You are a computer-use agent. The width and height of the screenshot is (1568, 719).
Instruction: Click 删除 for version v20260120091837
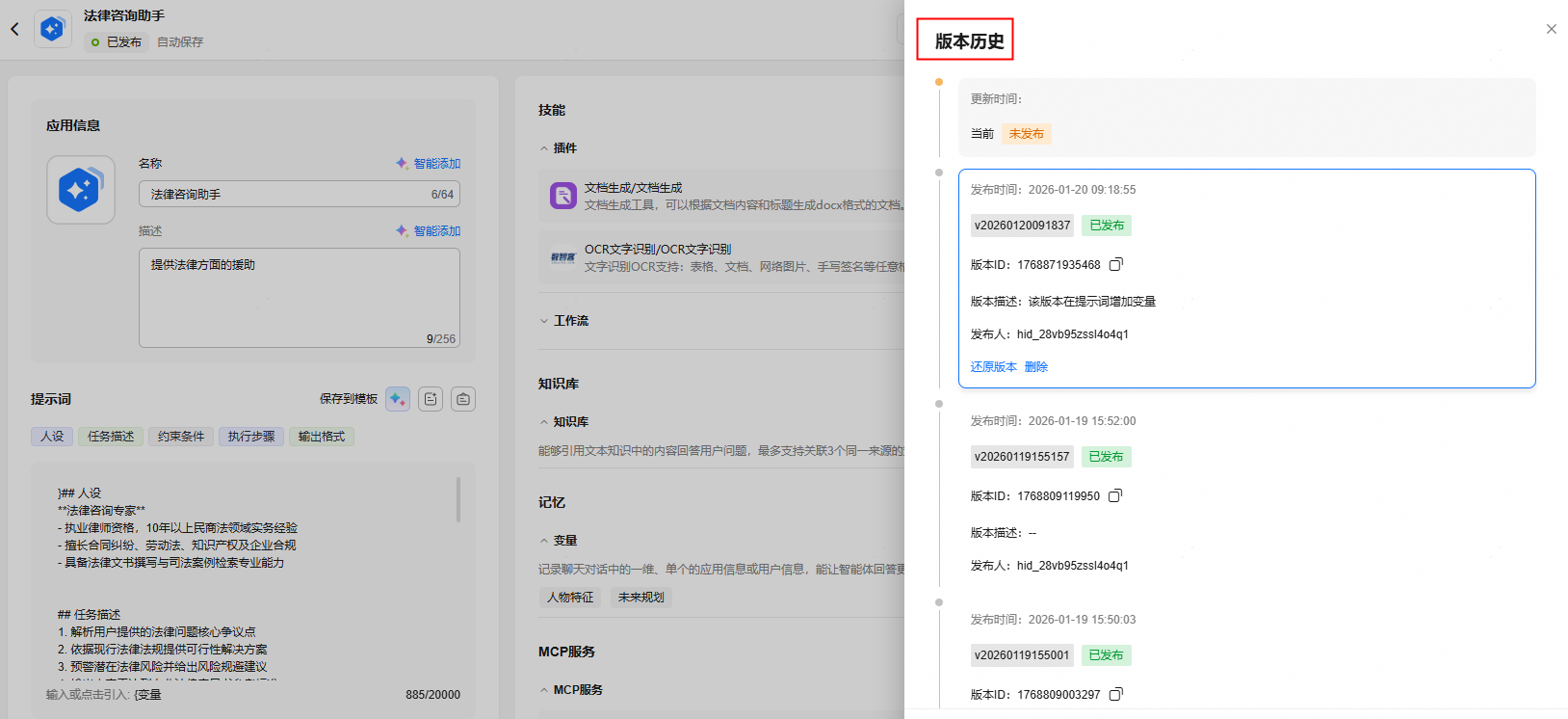pyautogui.click(x=1036, y=367)
